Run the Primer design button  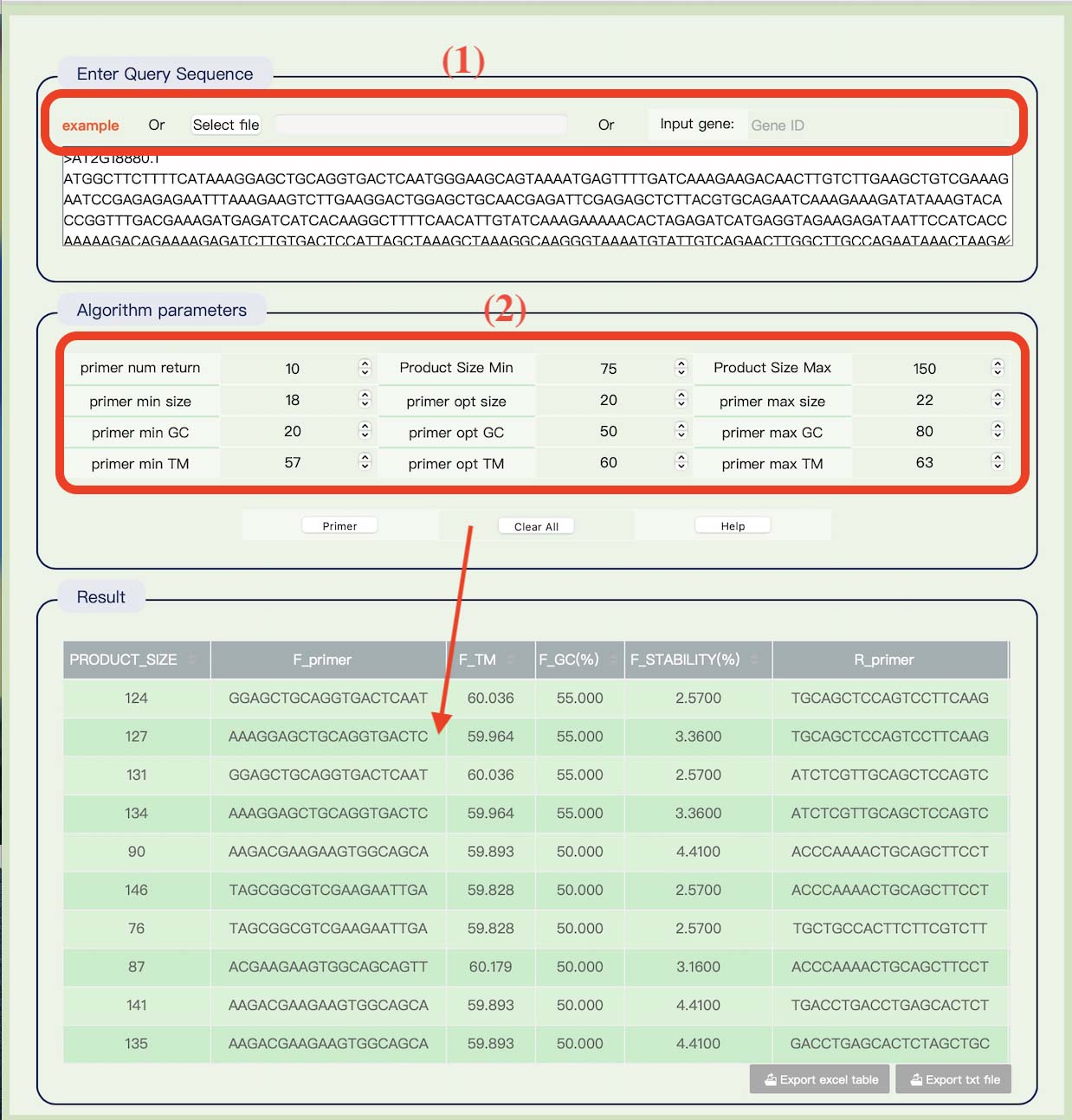339,525
